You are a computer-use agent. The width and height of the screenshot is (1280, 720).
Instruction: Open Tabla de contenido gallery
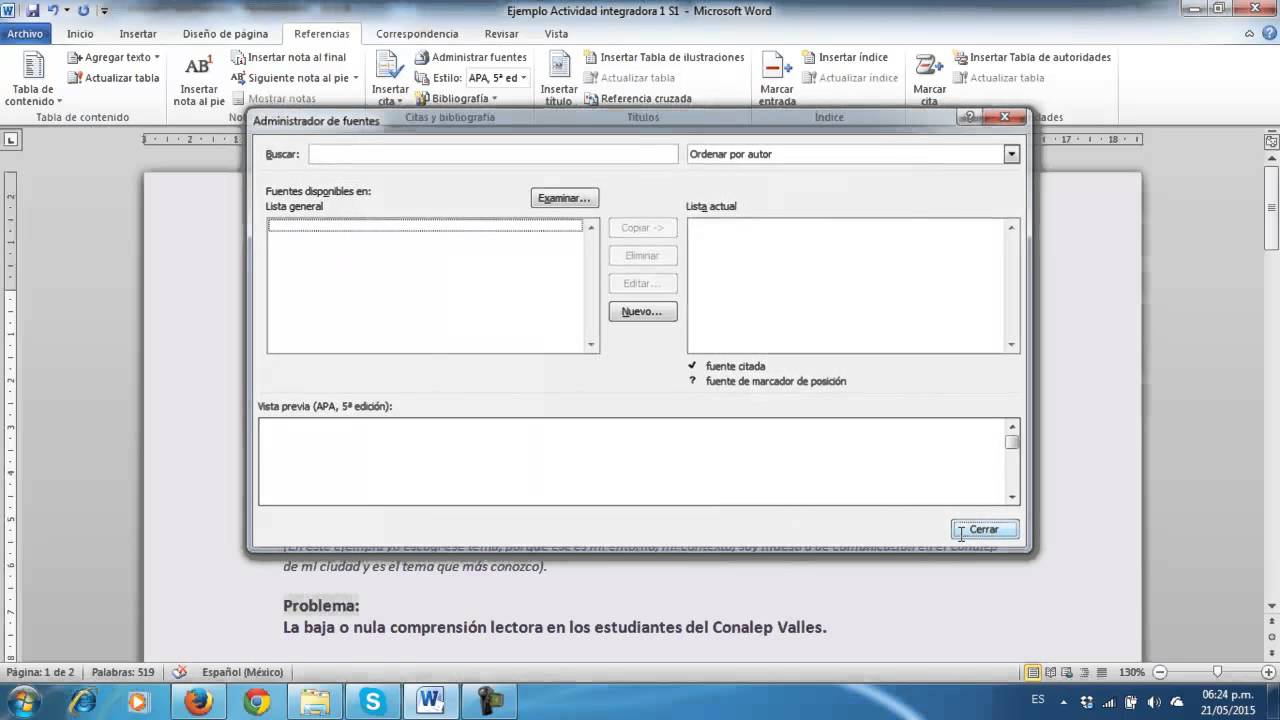[33, 80]
